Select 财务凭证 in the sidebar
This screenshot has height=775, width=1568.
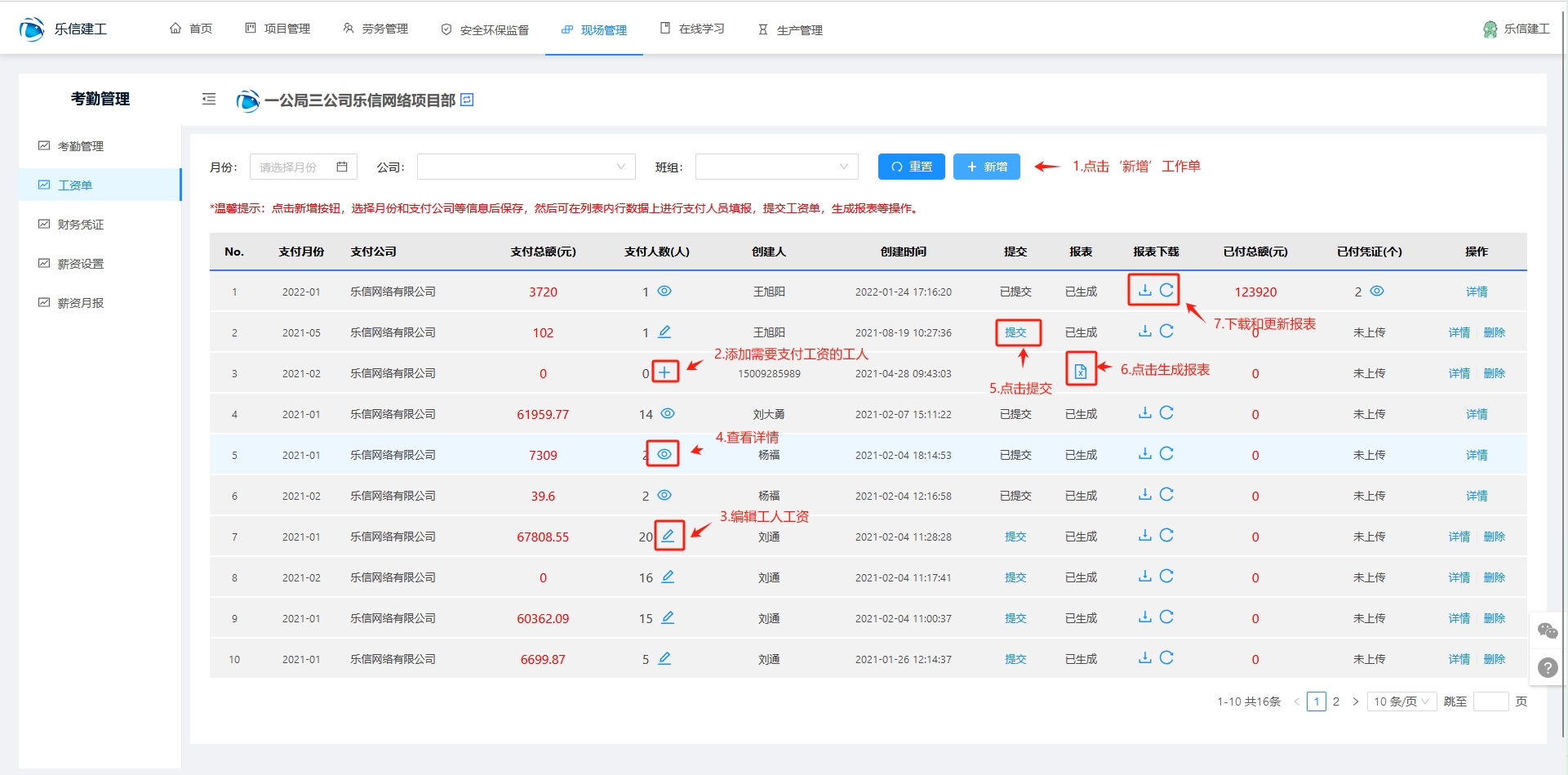(81, 225)
